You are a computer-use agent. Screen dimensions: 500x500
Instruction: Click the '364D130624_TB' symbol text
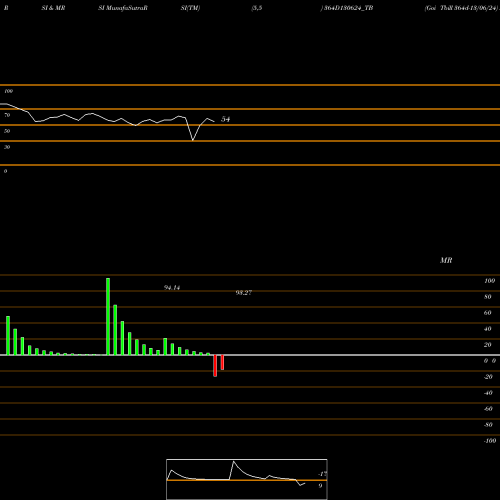point(349,8)
